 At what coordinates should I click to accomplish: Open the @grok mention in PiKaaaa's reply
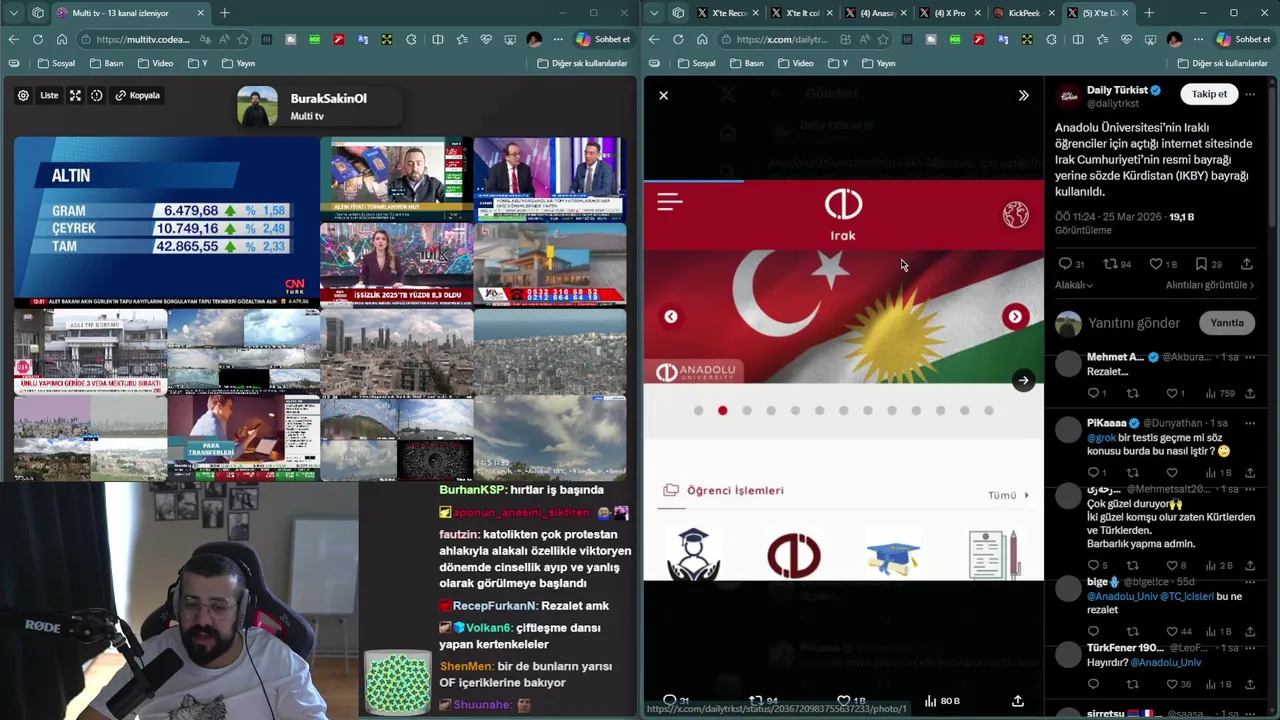pyautogui.click(x=1101, y=438)
